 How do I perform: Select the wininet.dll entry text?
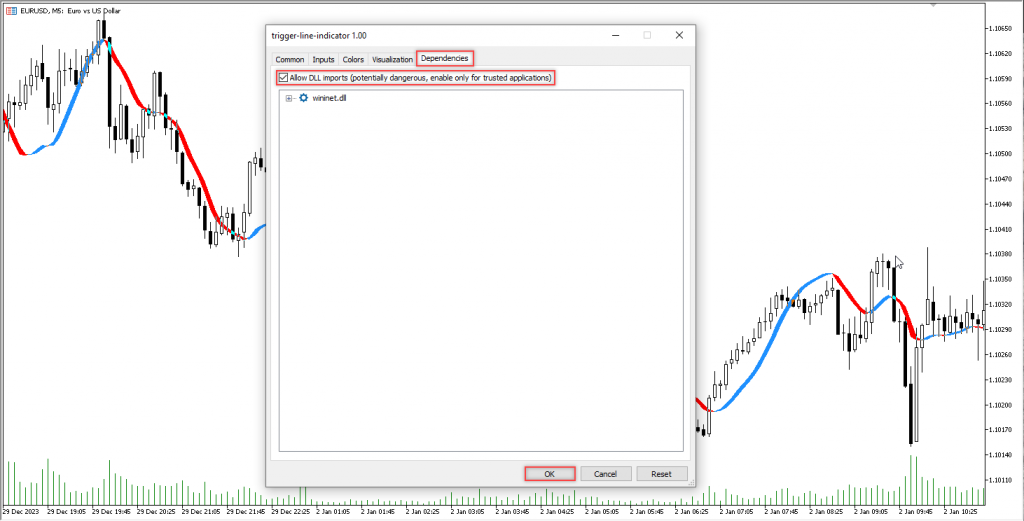pos(330,99)
